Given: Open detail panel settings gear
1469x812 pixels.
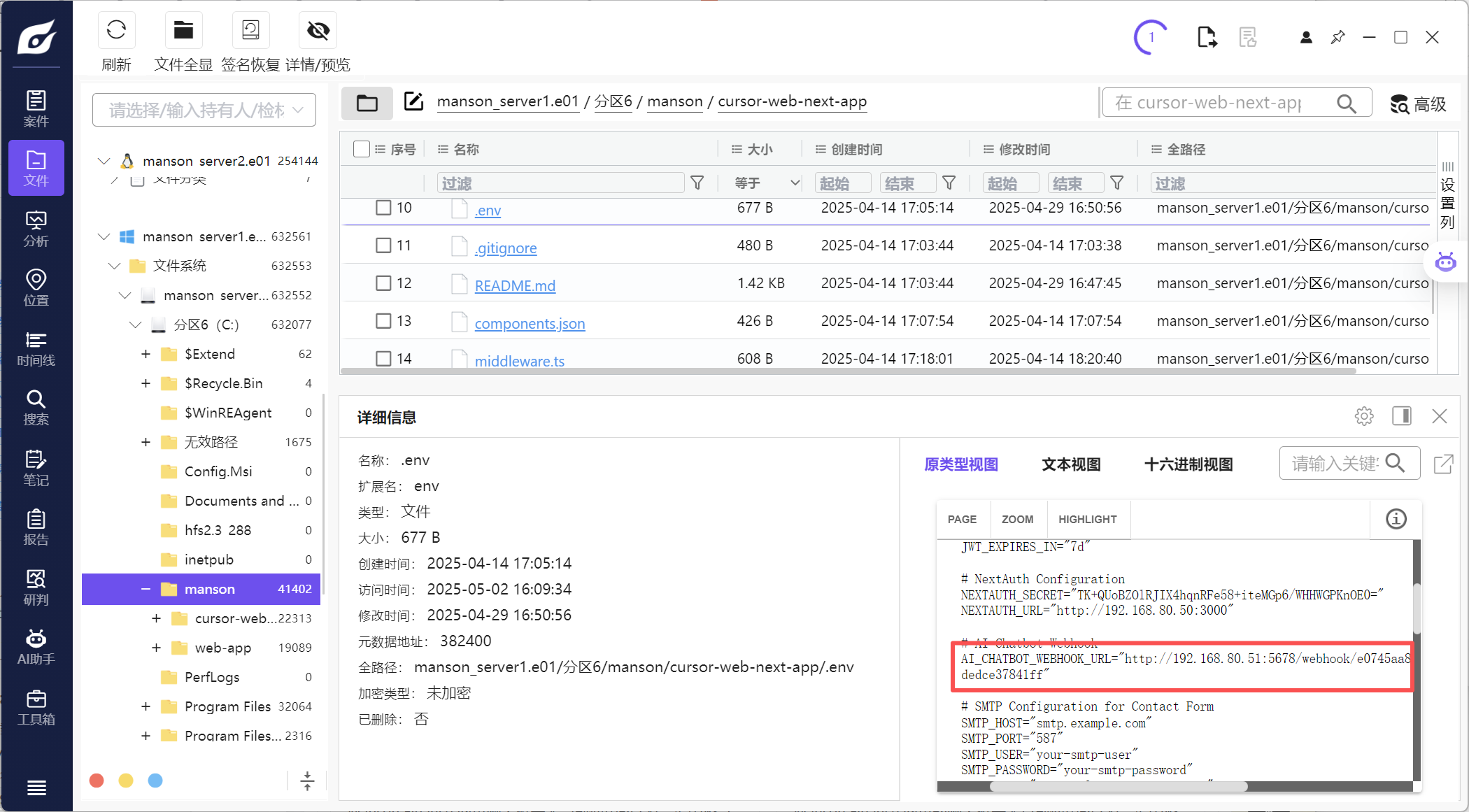Looking at the screenshot, I should coord(1363,417).
